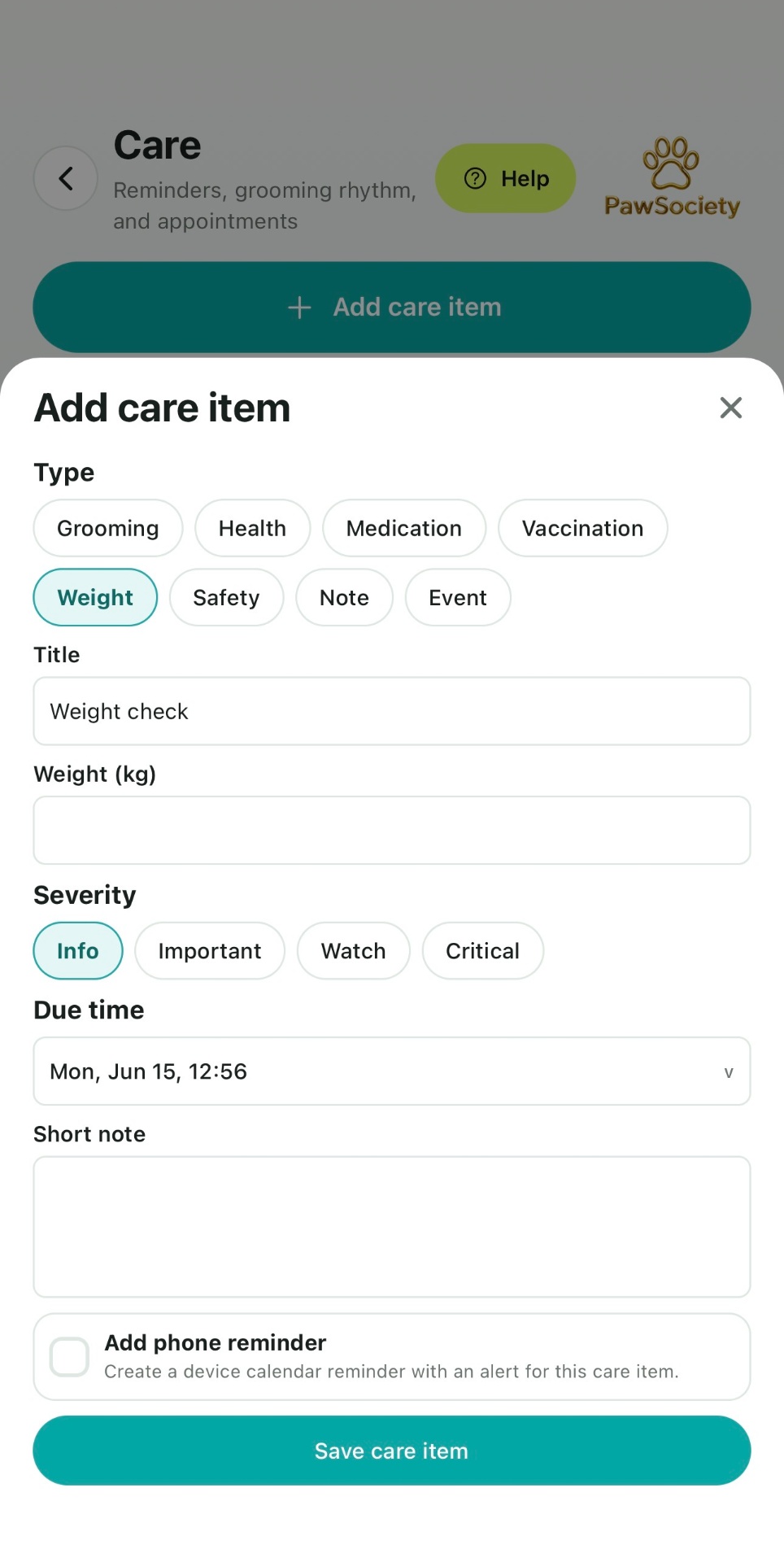784x1562 pixels.
Task: Choose Critical severity
Action: [x=483, y=950]
